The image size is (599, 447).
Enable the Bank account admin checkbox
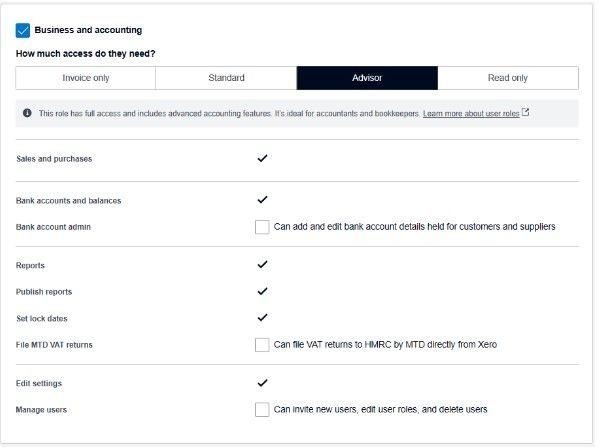click(x=262, y=227)
